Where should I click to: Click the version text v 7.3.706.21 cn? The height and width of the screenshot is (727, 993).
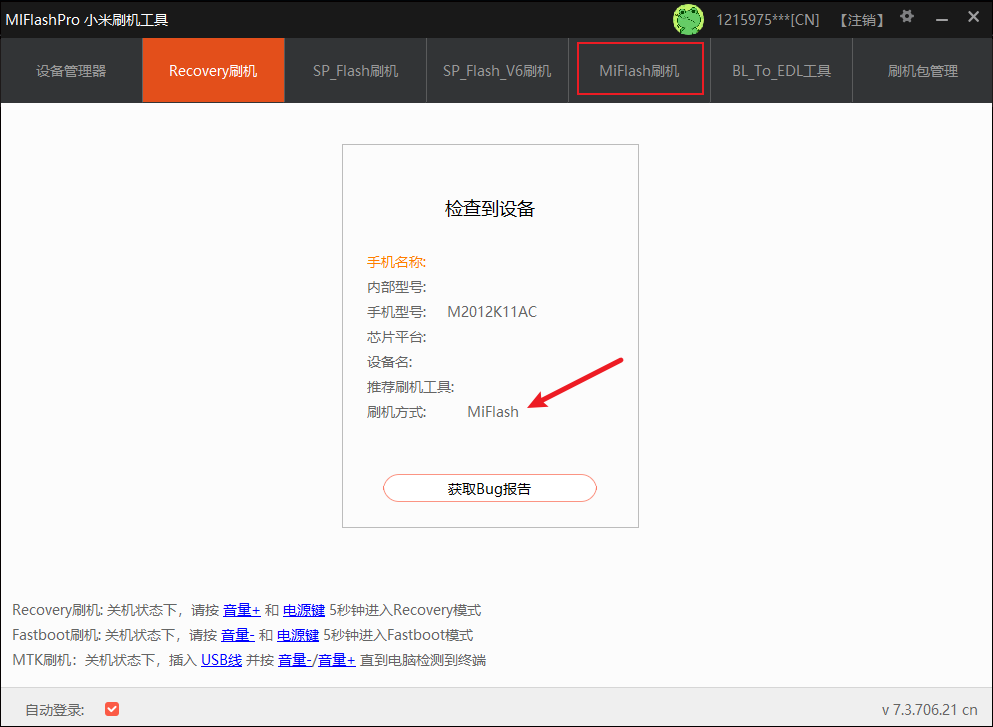[x=930, y=710]
